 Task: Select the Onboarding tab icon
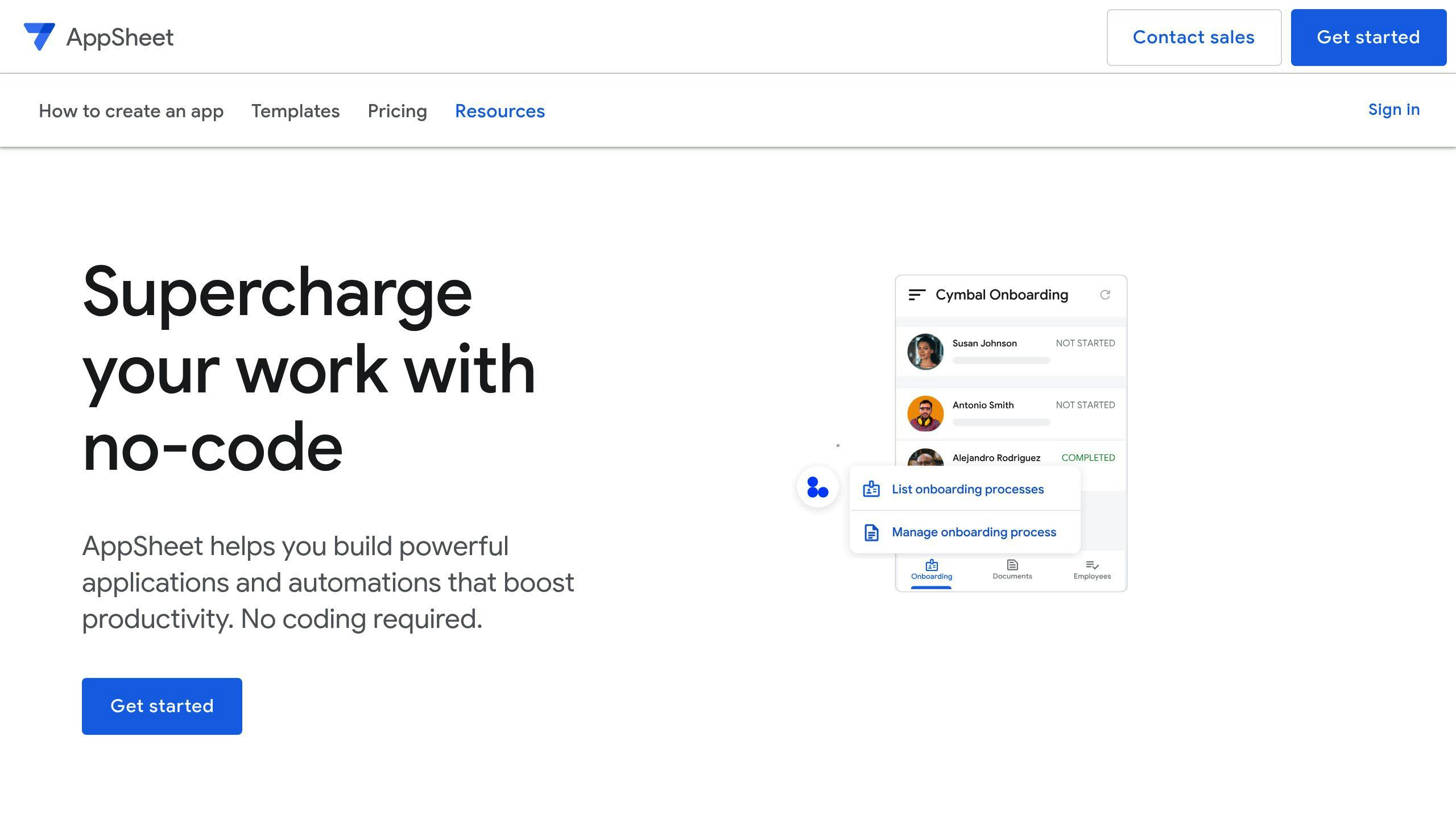click(932, 565)
